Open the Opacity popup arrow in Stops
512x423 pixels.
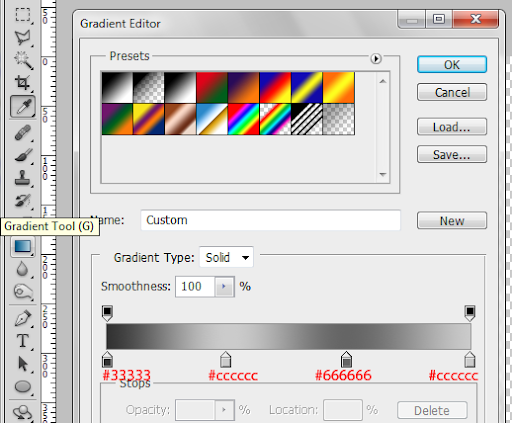(x=224, y=410)
